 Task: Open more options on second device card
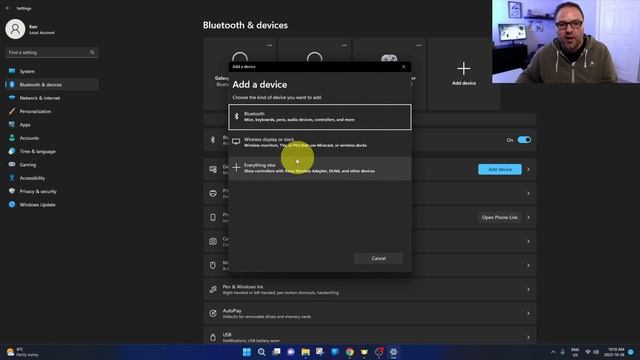click(344, 45)
